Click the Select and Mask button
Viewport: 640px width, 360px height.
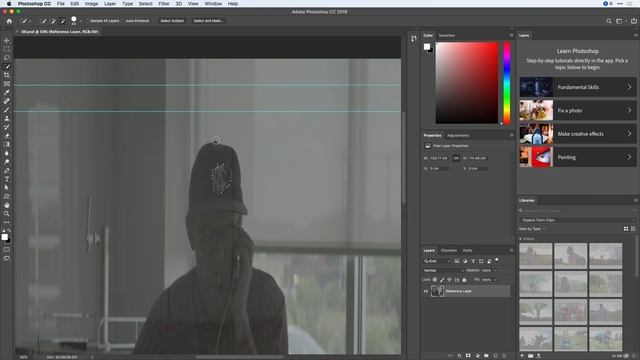coord(208,21)
